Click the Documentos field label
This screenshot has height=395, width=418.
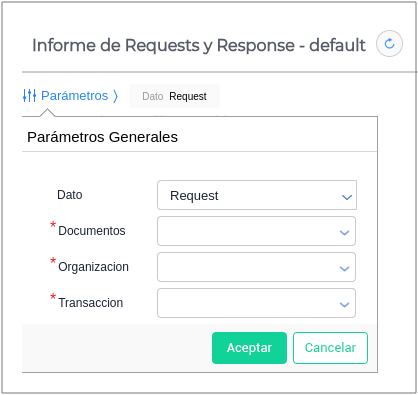click(x=92, y=231)
